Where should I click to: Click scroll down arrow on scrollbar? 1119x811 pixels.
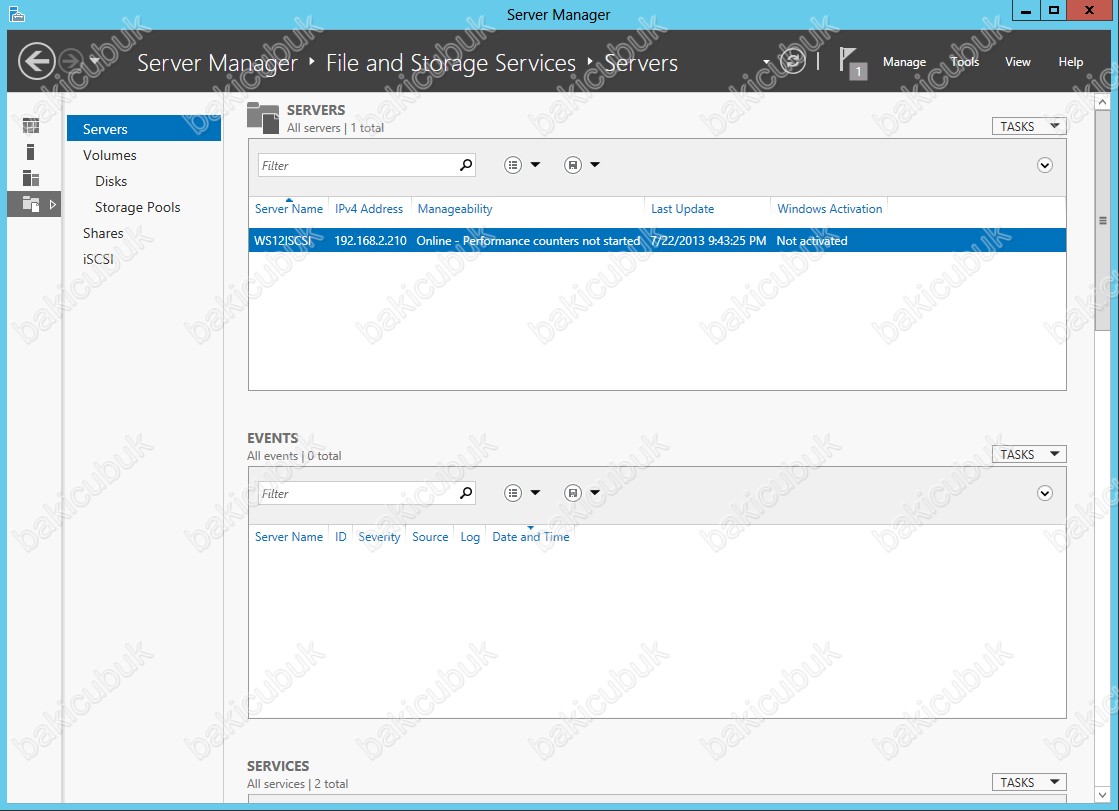(x=1103, y=794)
